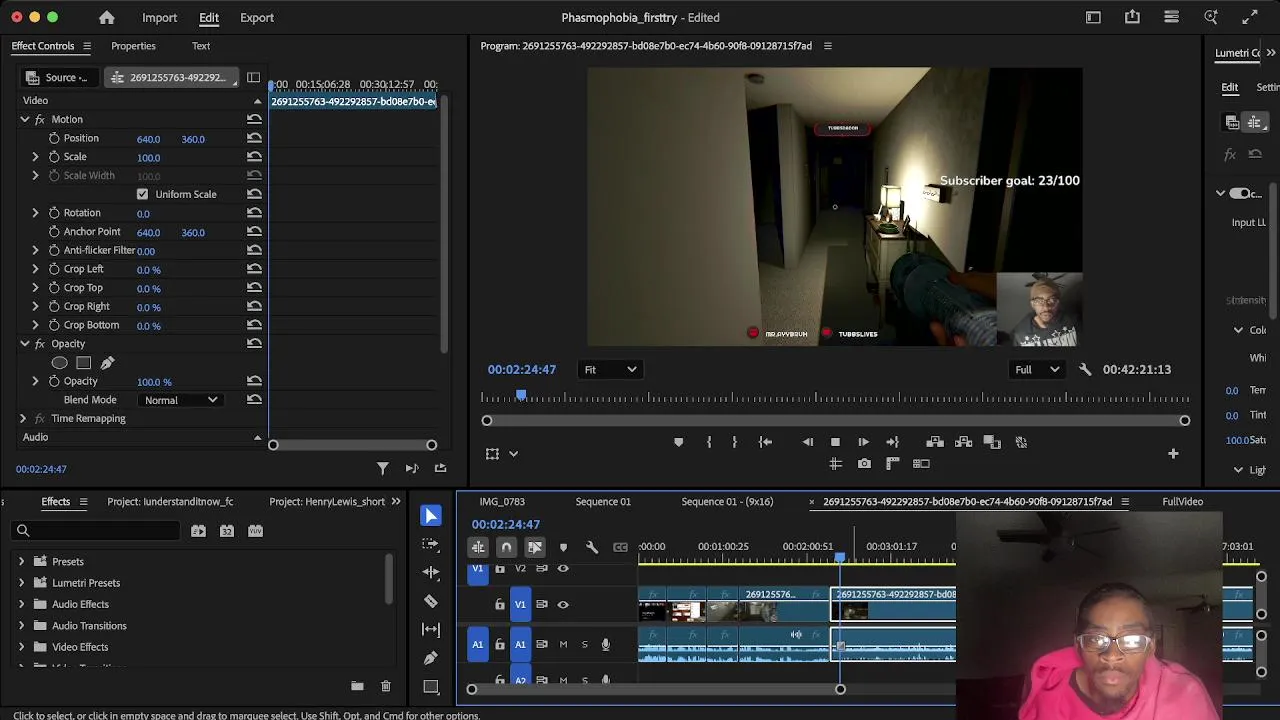Show more panel tabs double chevron
The height and width of the screenshot is (720, 1280).
(396, 502)
